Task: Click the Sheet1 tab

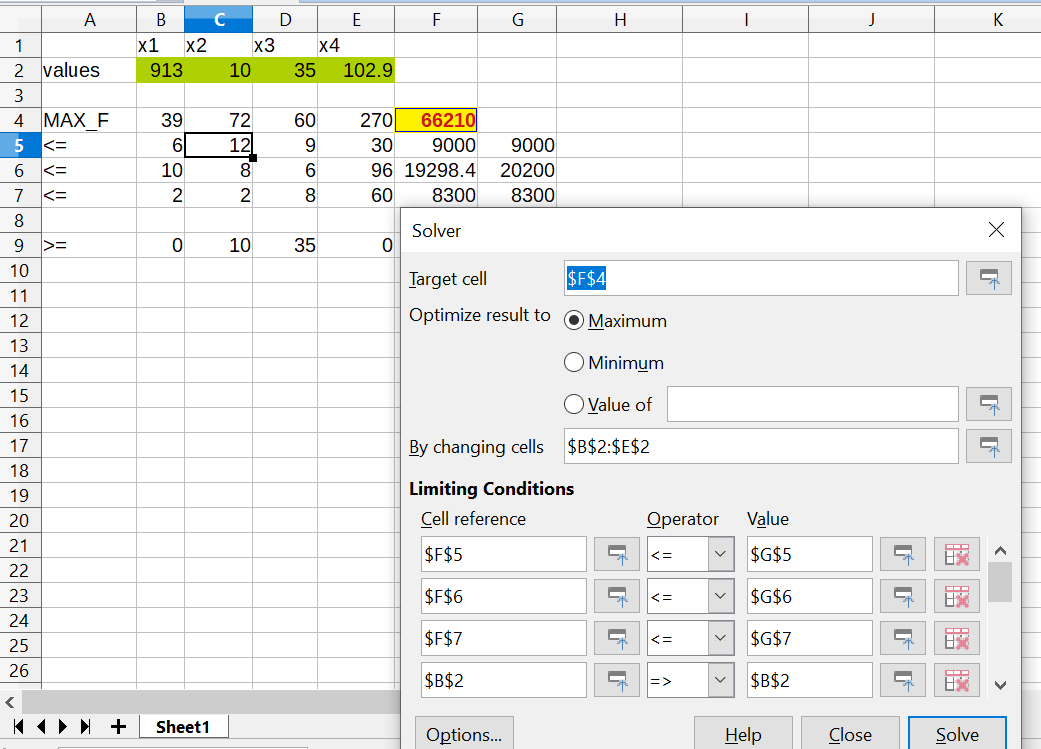Action: [183, 727]
